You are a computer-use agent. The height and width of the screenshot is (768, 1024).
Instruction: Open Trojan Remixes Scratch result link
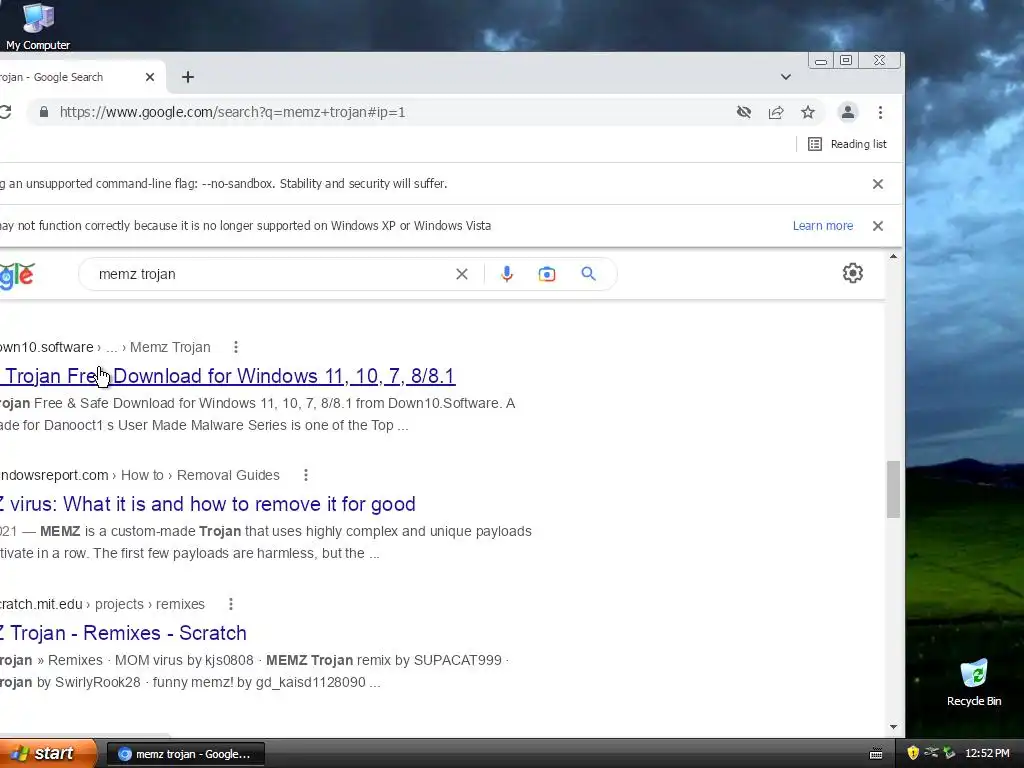tap(123, 633)
